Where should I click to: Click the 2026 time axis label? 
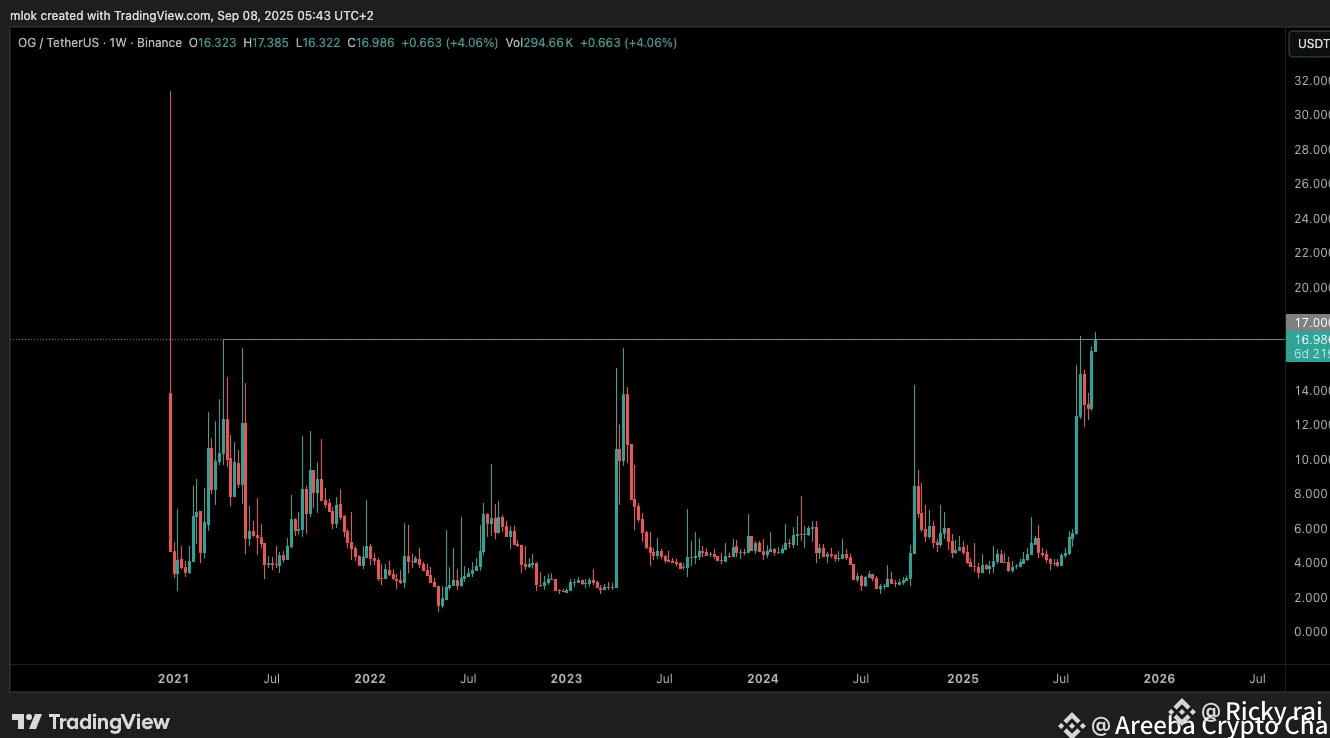[x=1159, y=679]
